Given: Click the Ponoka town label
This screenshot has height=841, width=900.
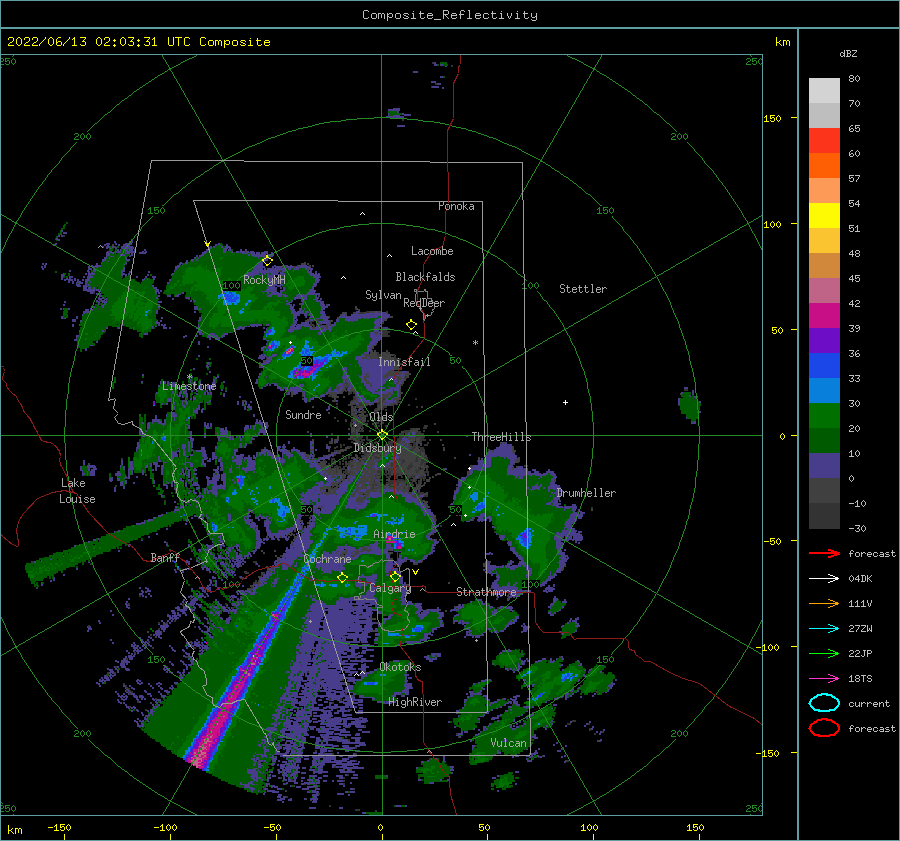Looking at the screenshot, I should coord(456,207).
